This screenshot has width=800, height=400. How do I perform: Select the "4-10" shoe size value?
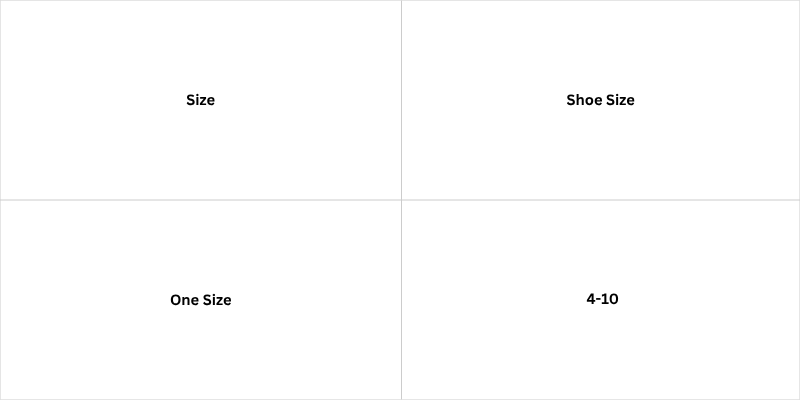(x=602, y=299)
